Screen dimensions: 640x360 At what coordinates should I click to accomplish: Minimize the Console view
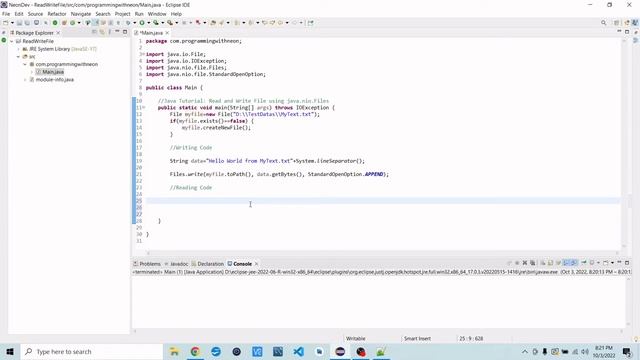[x=620, y=262]
